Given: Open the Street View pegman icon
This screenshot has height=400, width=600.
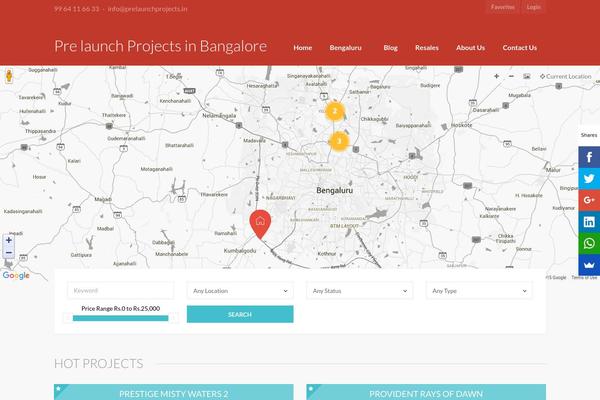Looking at the screenshot, I should click(x=9, y=76).
